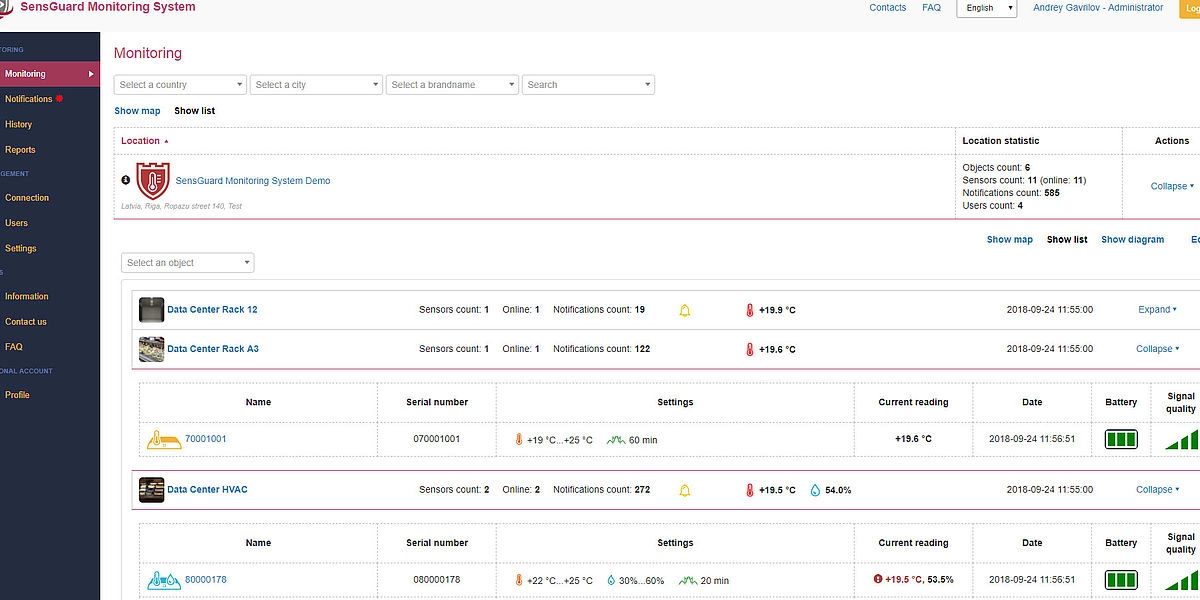Image resolution: width=1200 pixels, height=600 pixels.
Task: Click sensor 70001001 thermometer device icon
Action: click(164, 439)
